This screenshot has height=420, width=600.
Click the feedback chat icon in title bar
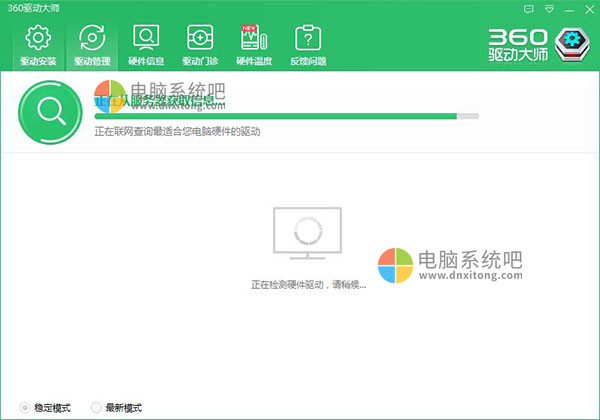[528, 9]
